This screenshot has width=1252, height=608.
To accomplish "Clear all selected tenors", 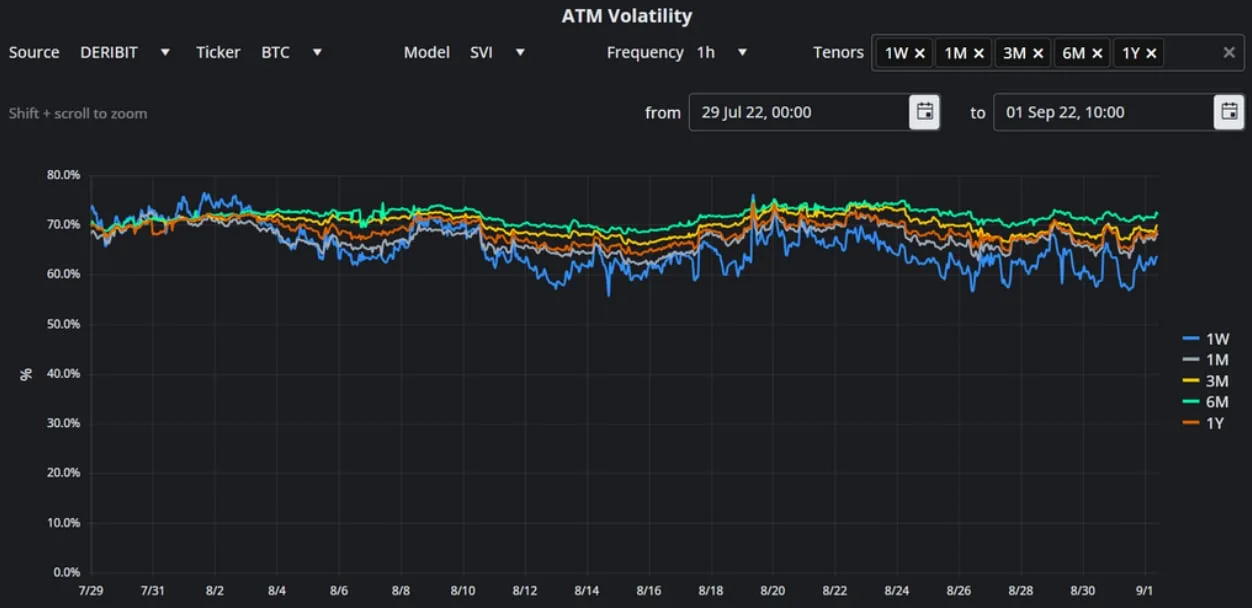I will 1229,52.
